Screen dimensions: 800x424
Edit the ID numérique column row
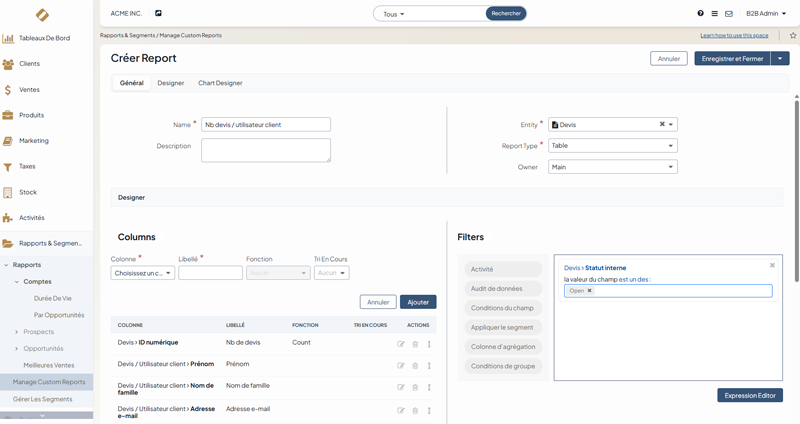point(401,344)
